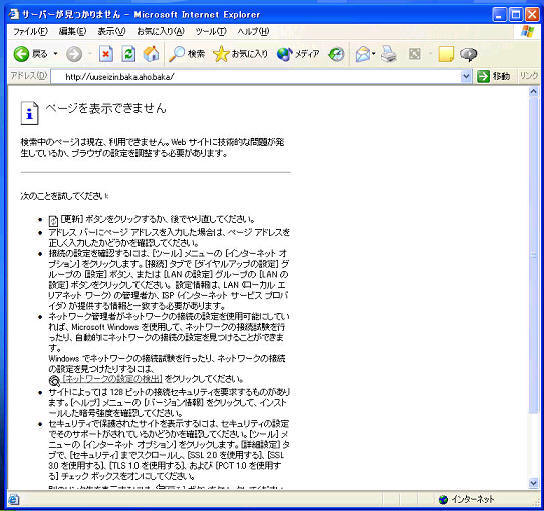Click the yellow note Discuss icon
Image resolution: width=544 pixels, height=511 pixels.
446,54
